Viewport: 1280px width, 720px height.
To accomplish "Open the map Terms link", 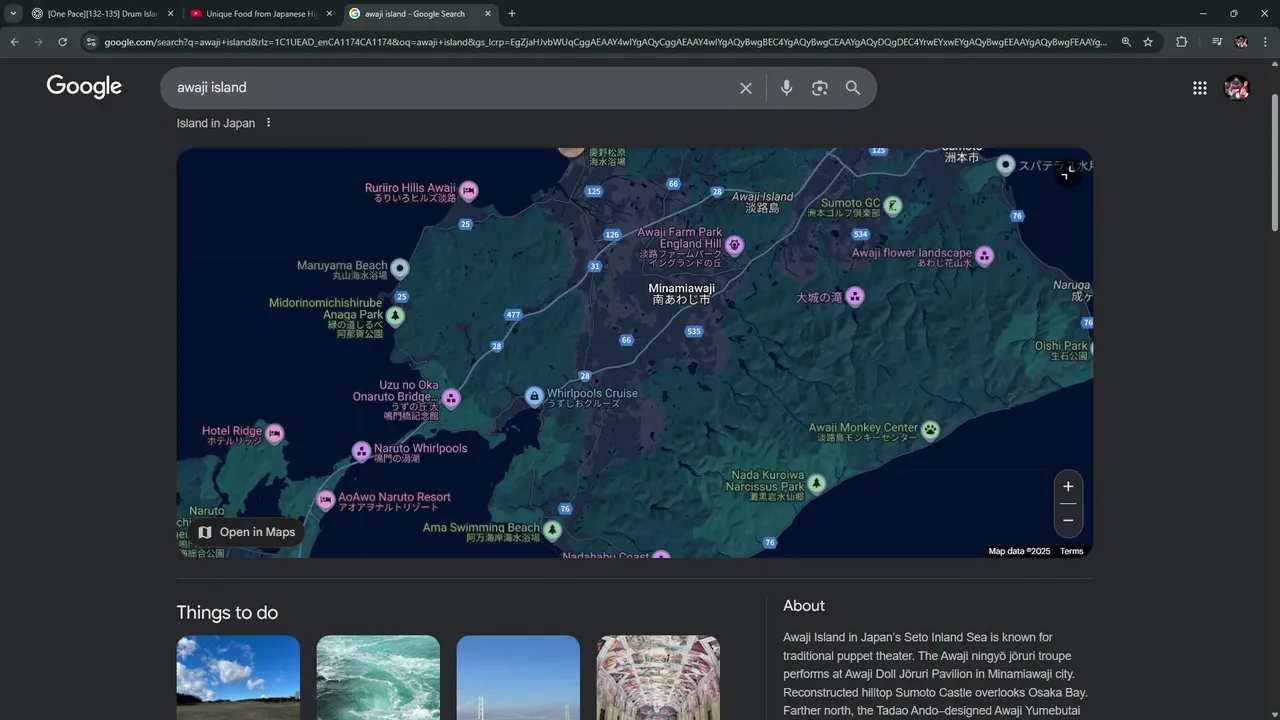I will click(x=1071, y=551).
